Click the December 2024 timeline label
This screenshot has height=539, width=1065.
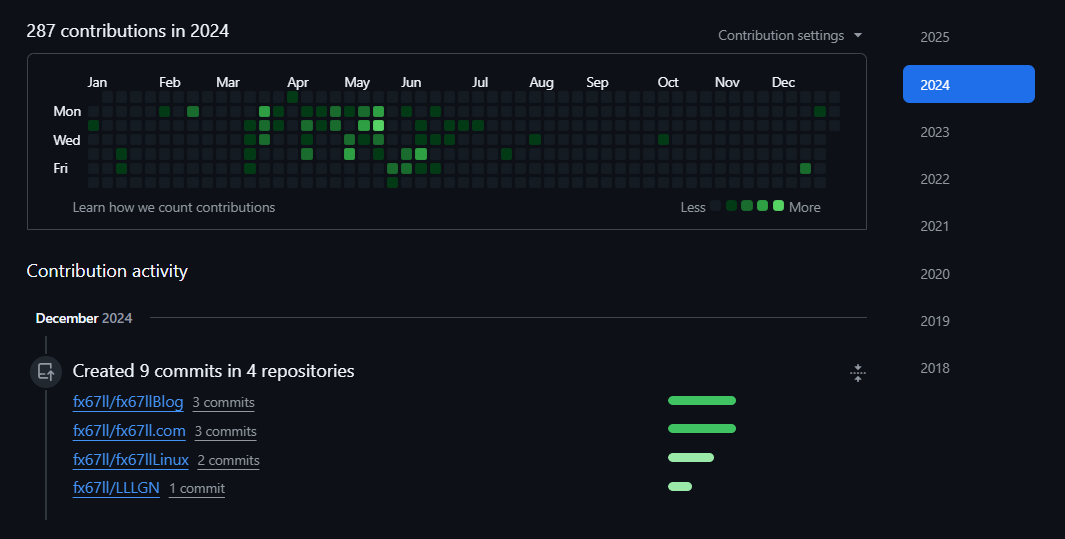pos(84,318)
